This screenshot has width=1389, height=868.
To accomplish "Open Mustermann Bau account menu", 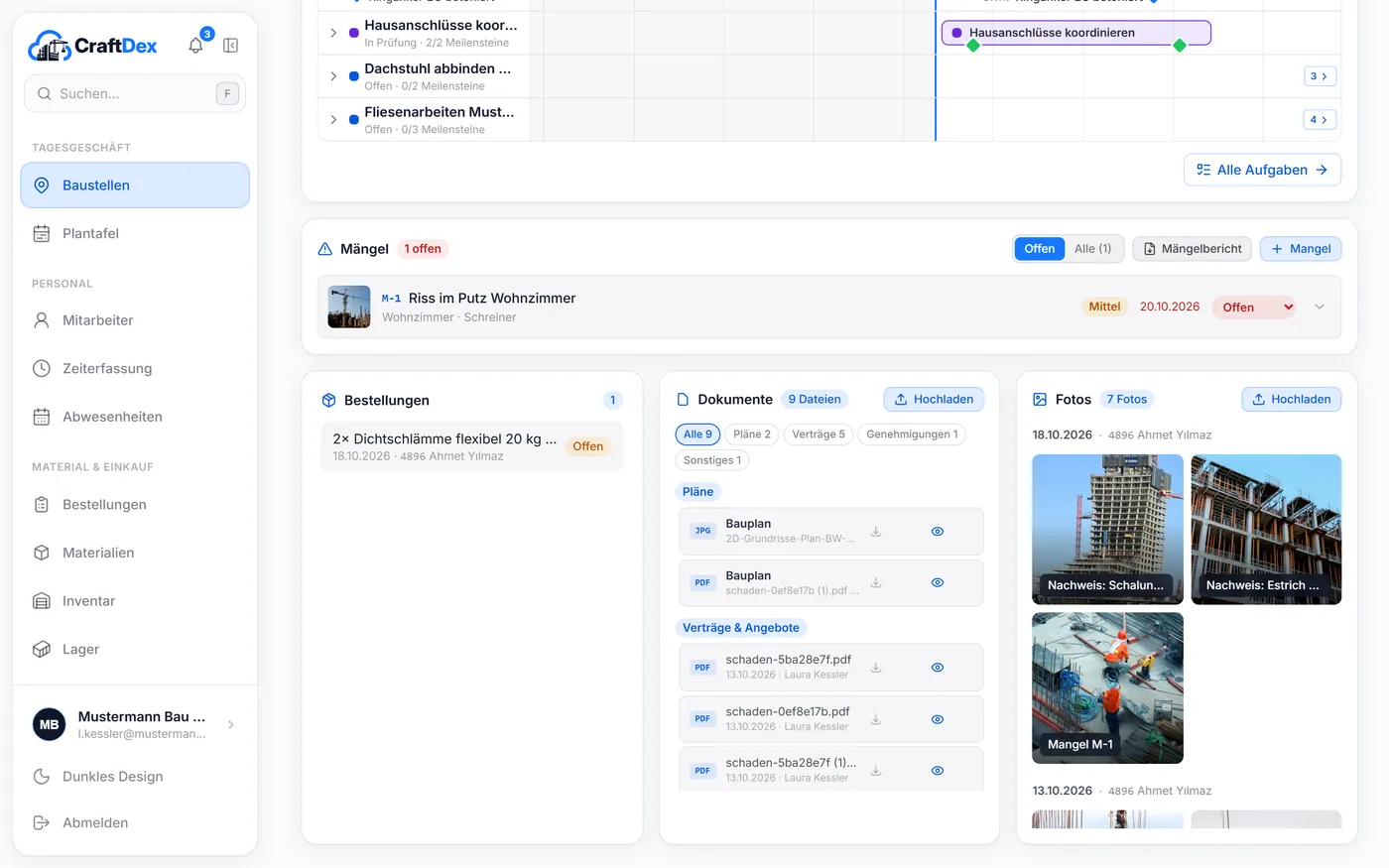I will point(135,725).
